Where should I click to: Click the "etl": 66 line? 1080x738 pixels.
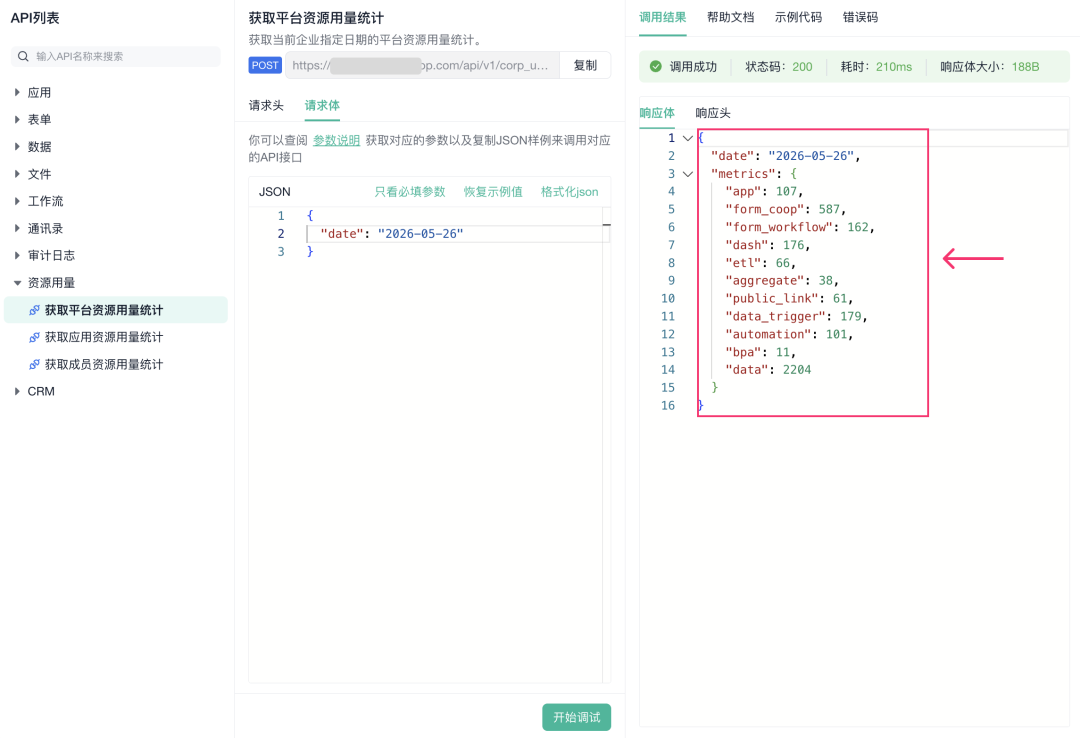pos(760,263)
